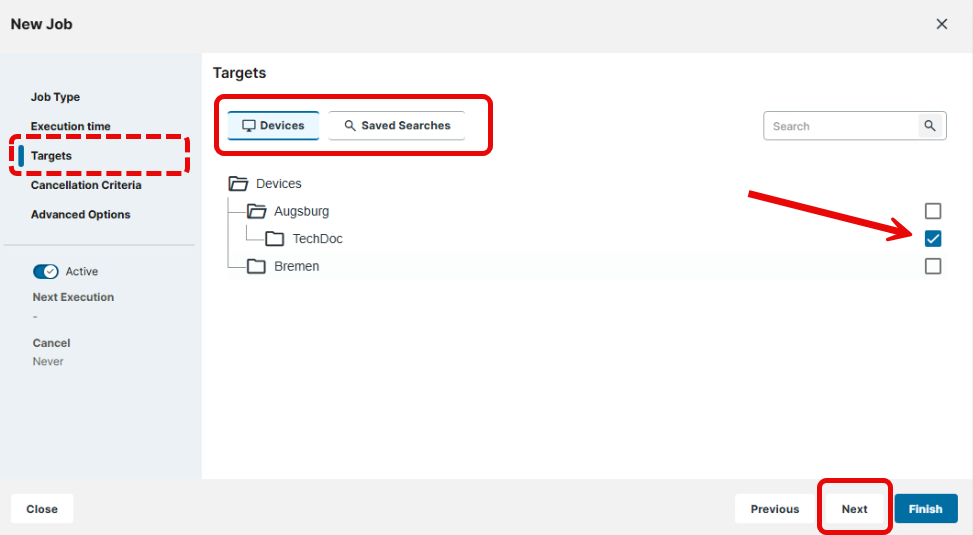Click into the Search input field
973x535 pixels.
tap(842, 126)
